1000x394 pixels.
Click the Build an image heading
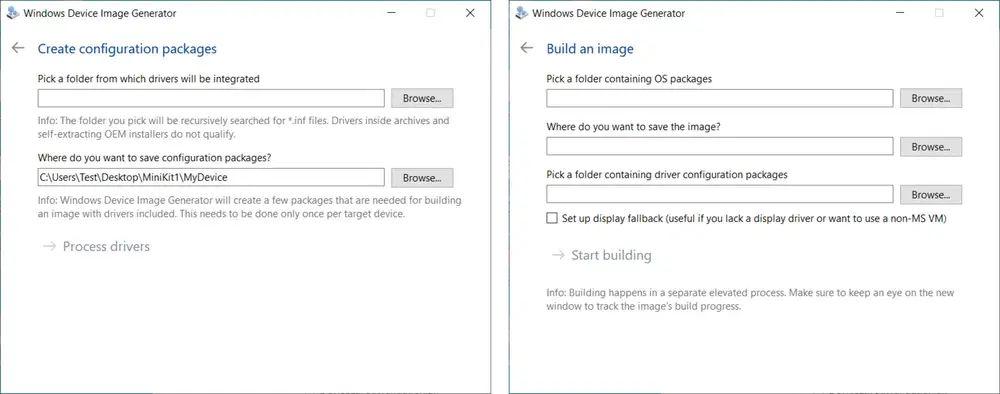point(590,49)
